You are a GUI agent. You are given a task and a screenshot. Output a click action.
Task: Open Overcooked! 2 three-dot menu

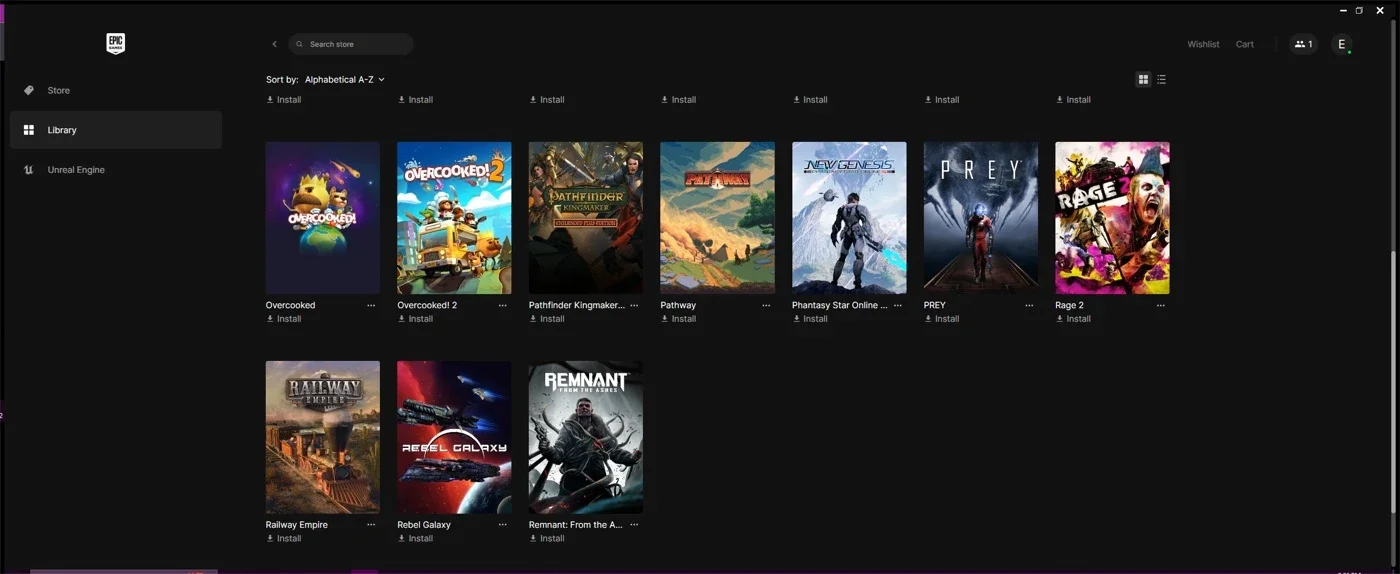coord(503,305)
